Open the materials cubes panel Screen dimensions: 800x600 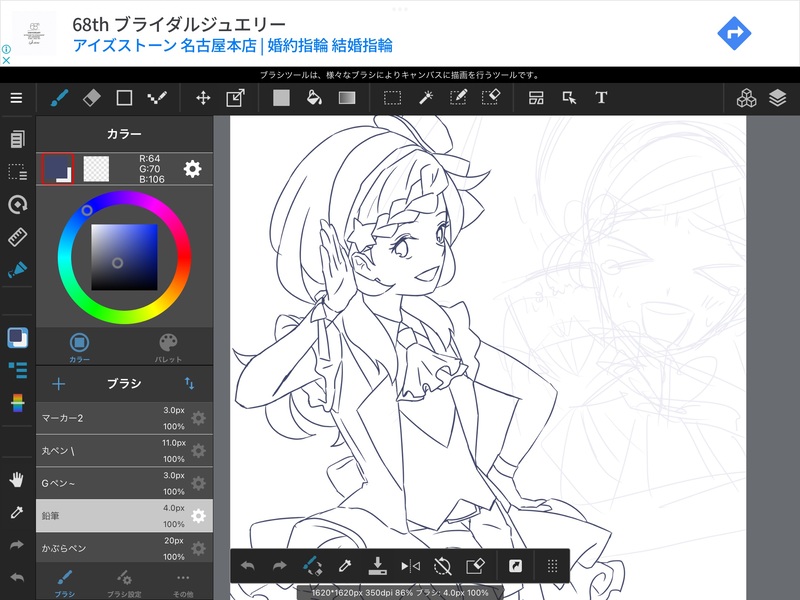point(746,97)
